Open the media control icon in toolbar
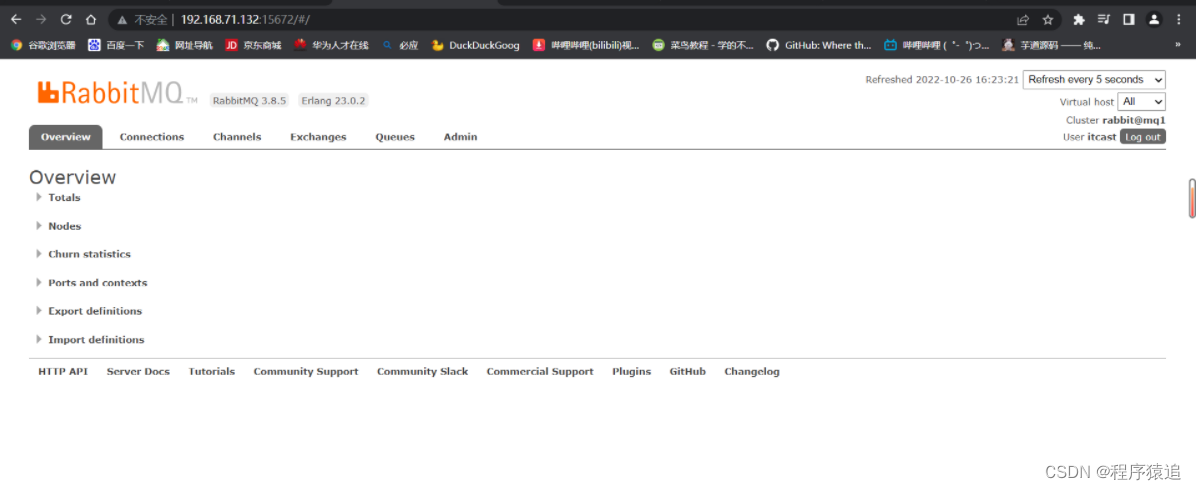The height and width of the screenshot is (490, 1196). tap(1104, 20)
